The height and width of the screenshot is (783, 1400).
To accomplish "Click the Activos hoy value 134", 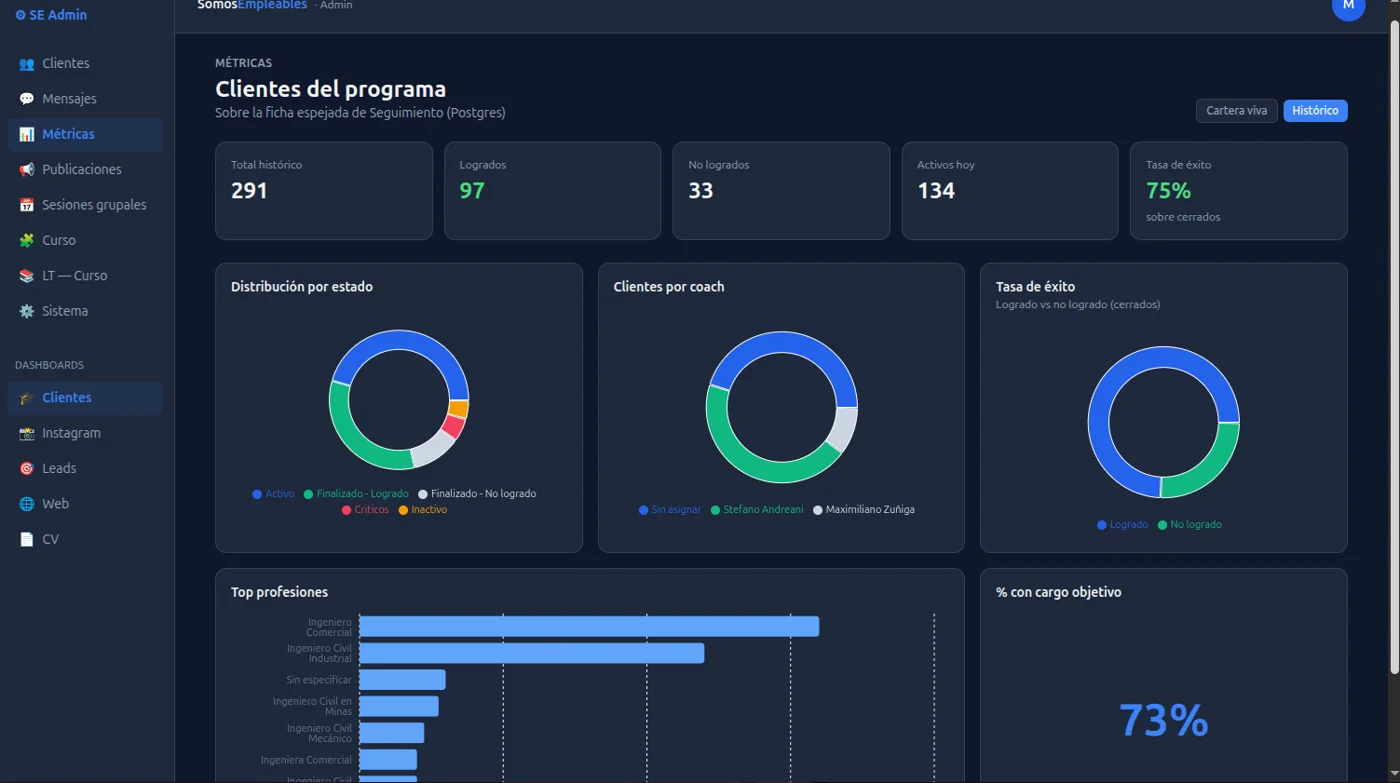I will point(936,191).
